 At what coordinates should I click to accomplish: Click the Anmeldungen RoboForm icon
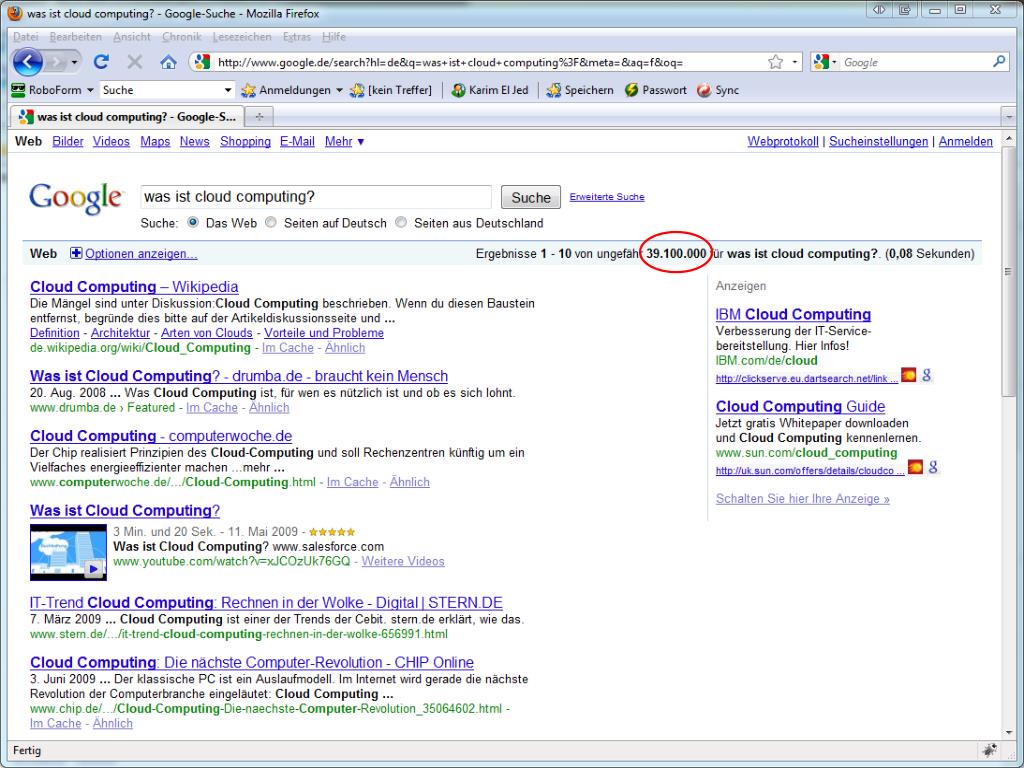click(x=248, y=90)
